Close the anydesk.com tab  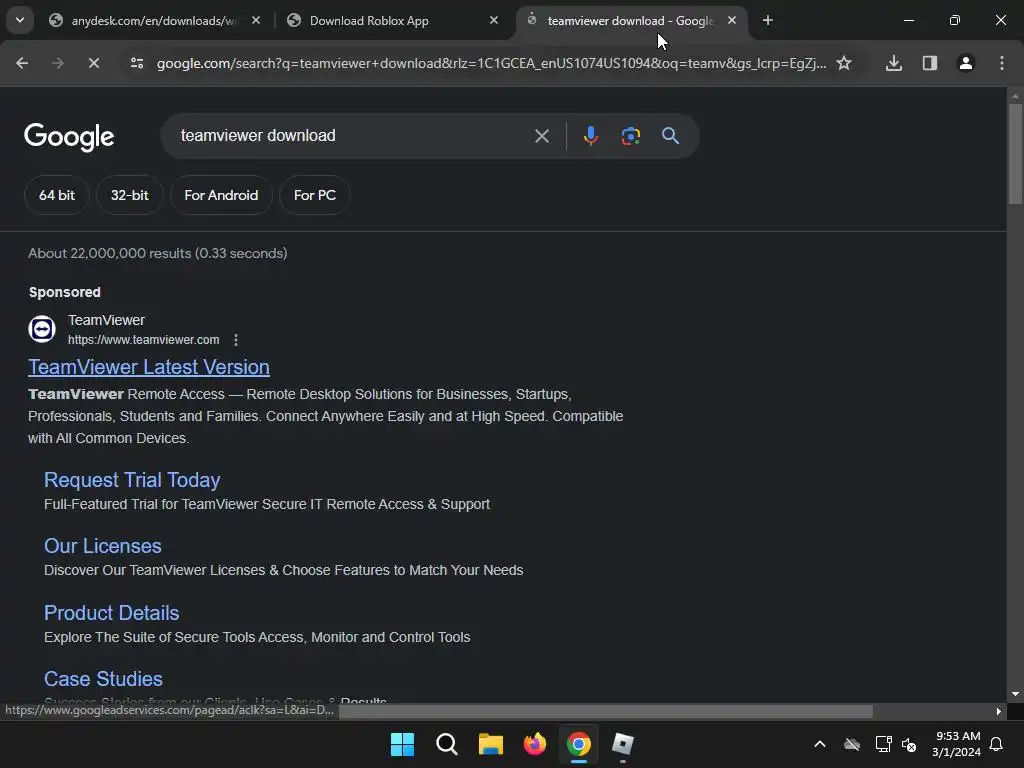coord(256,20)
